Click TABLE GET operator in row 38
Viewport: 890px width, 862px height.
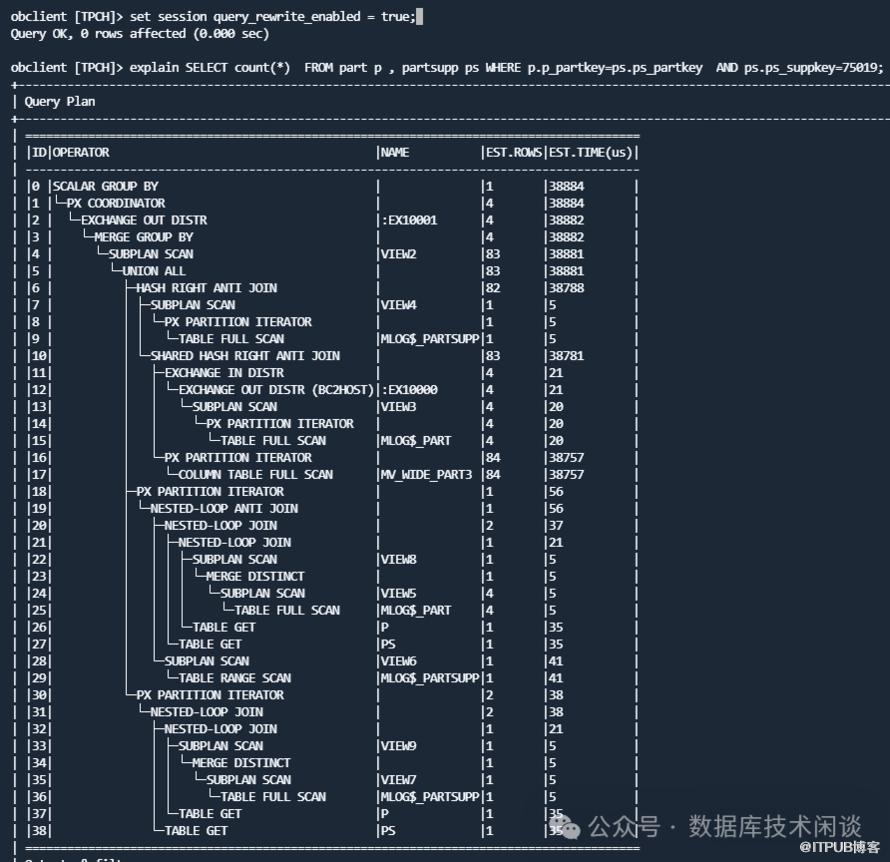(196, 831)
